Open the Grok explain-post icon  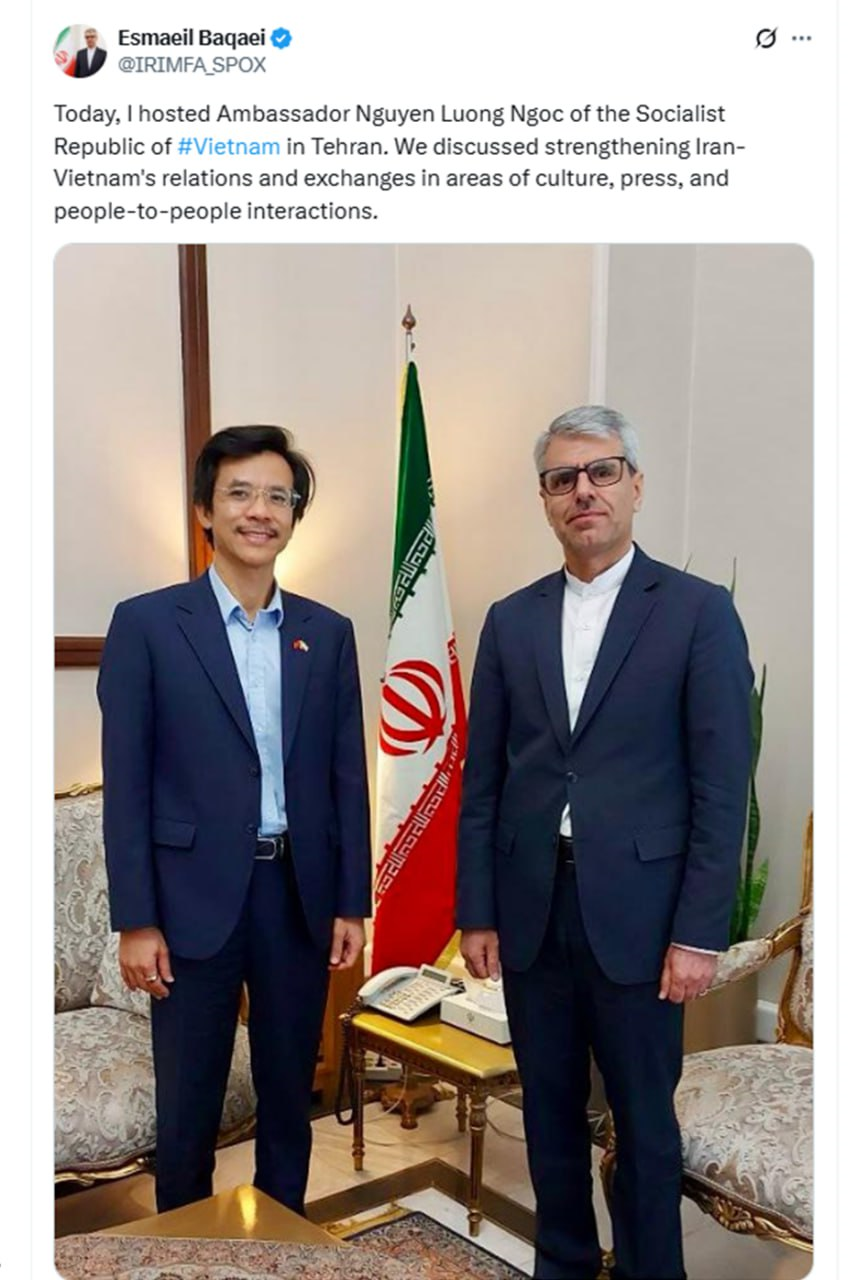(766, 38)
